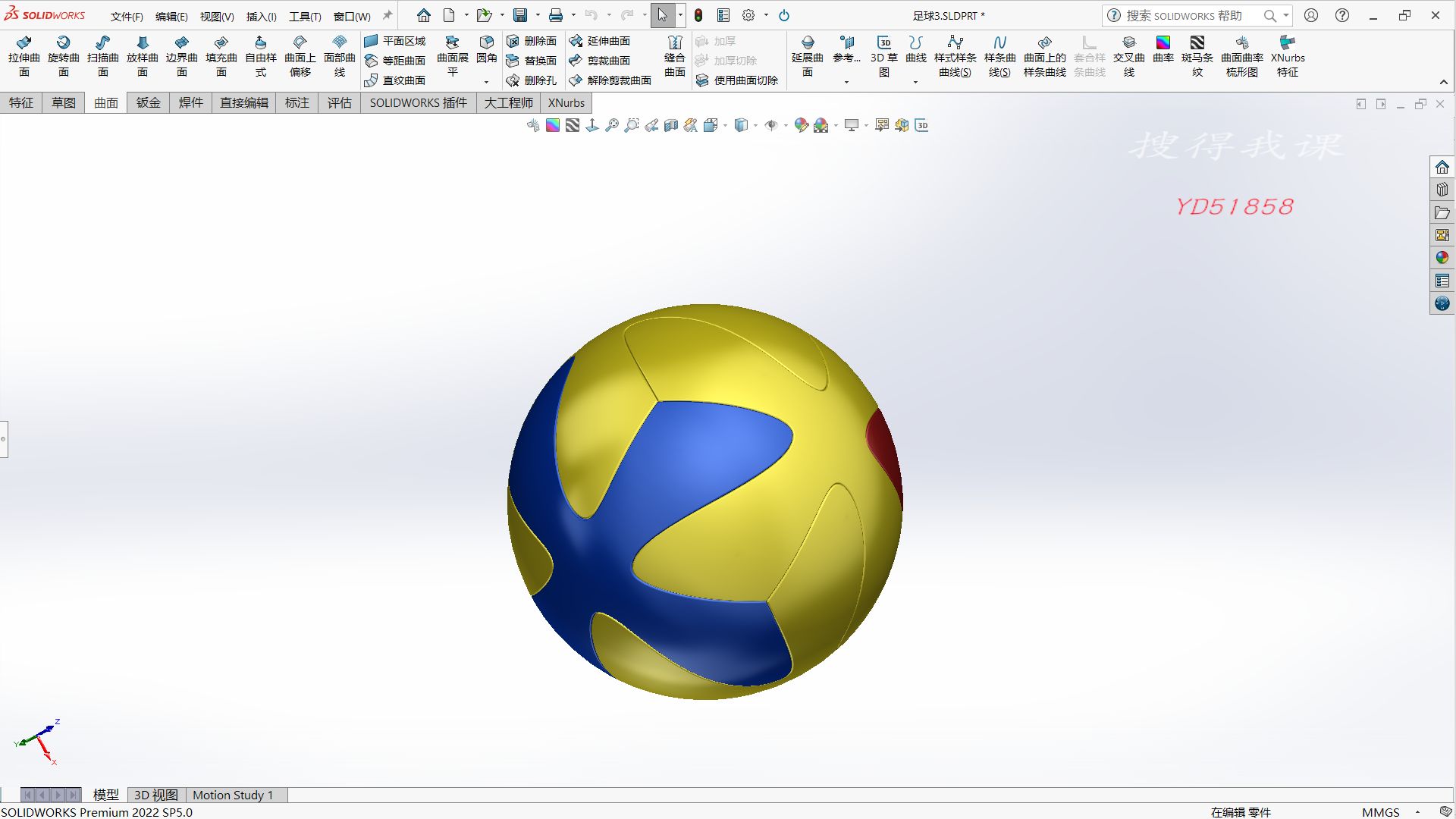The height and width of the screenshot is (819, 1456).
Task: Open the 插入(I) menu
Action: pos(261,15)
